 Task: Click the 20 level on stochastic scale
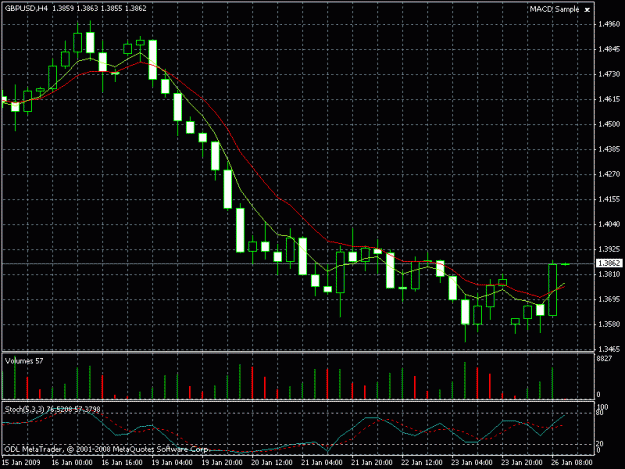599,443
